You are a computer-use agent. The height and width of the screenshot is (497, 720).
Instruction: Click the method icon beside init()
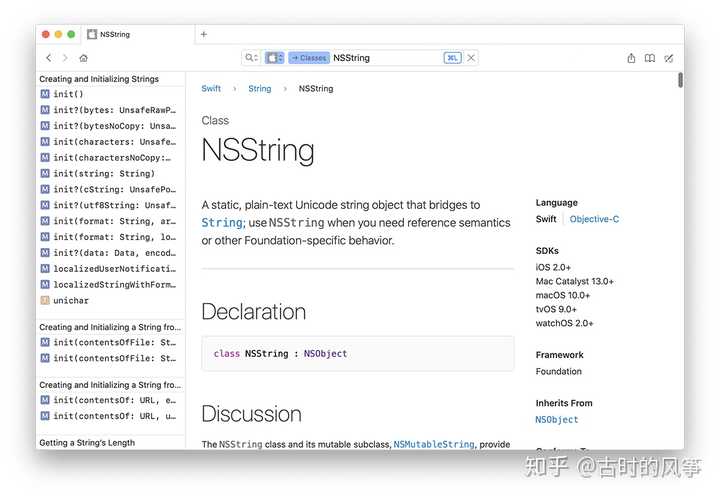point(45,94)
